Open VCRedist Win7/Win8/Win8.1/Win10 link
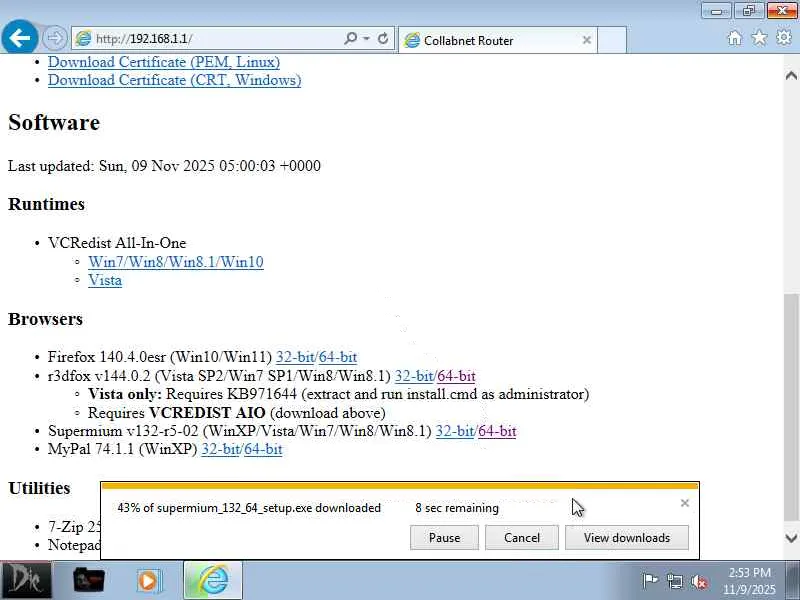 click(x=176, y=262)
